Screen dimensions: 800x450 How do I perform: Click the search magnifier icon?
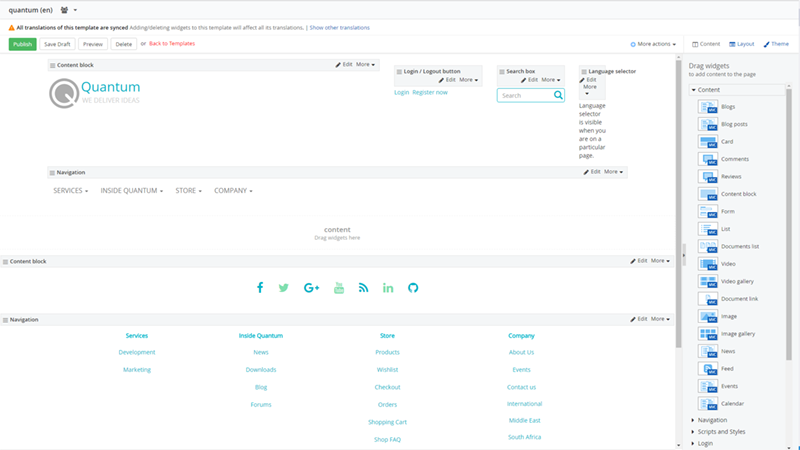[x=558, y=96]
